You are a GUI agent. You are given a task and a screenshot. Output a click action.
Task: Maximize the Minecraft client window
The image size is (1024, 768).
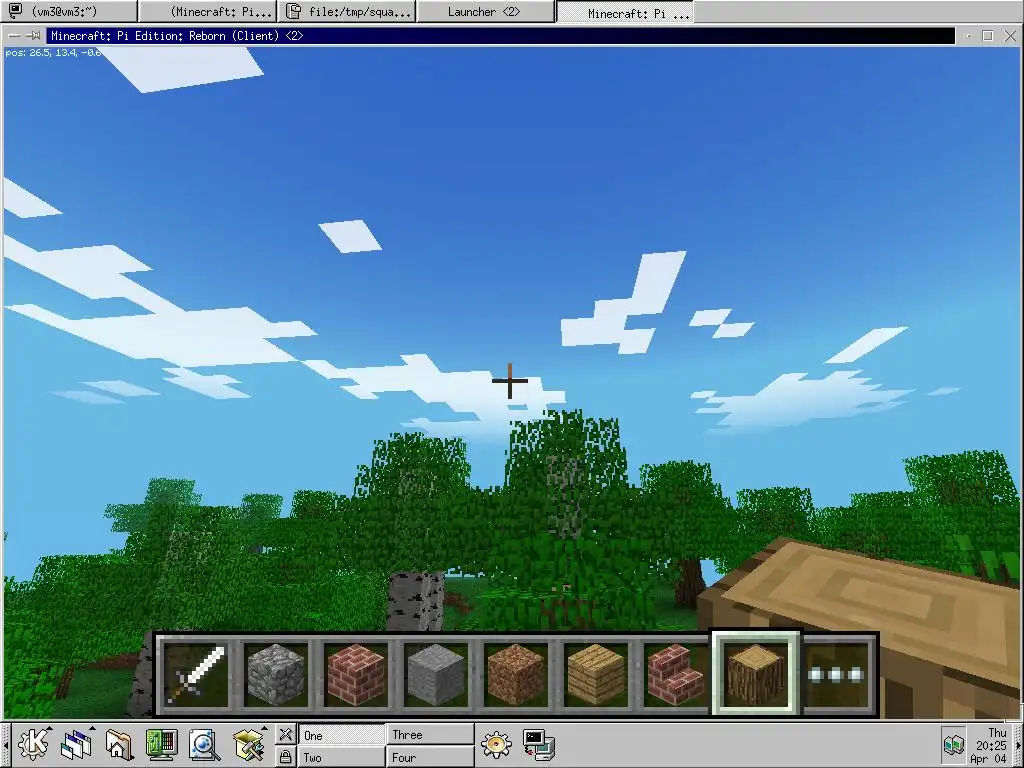(987, 35)
